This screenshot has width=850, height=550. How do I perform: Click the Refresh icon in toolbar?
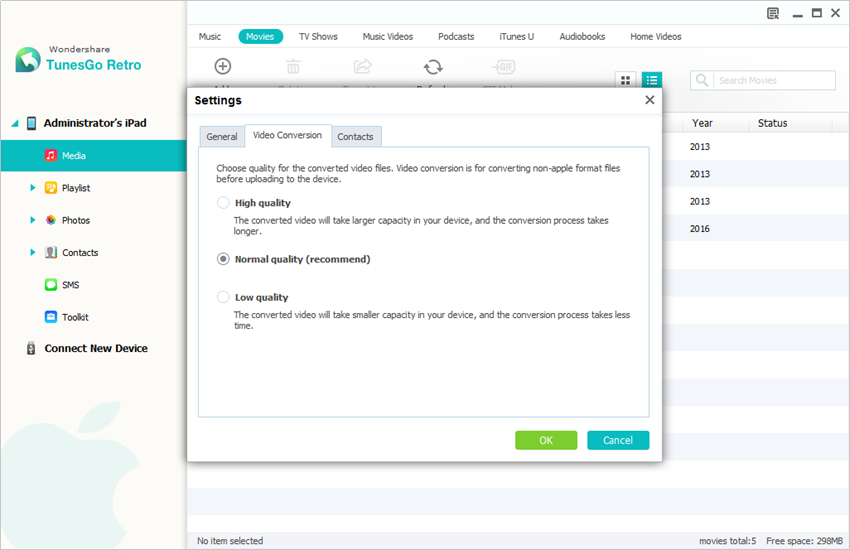433,67
